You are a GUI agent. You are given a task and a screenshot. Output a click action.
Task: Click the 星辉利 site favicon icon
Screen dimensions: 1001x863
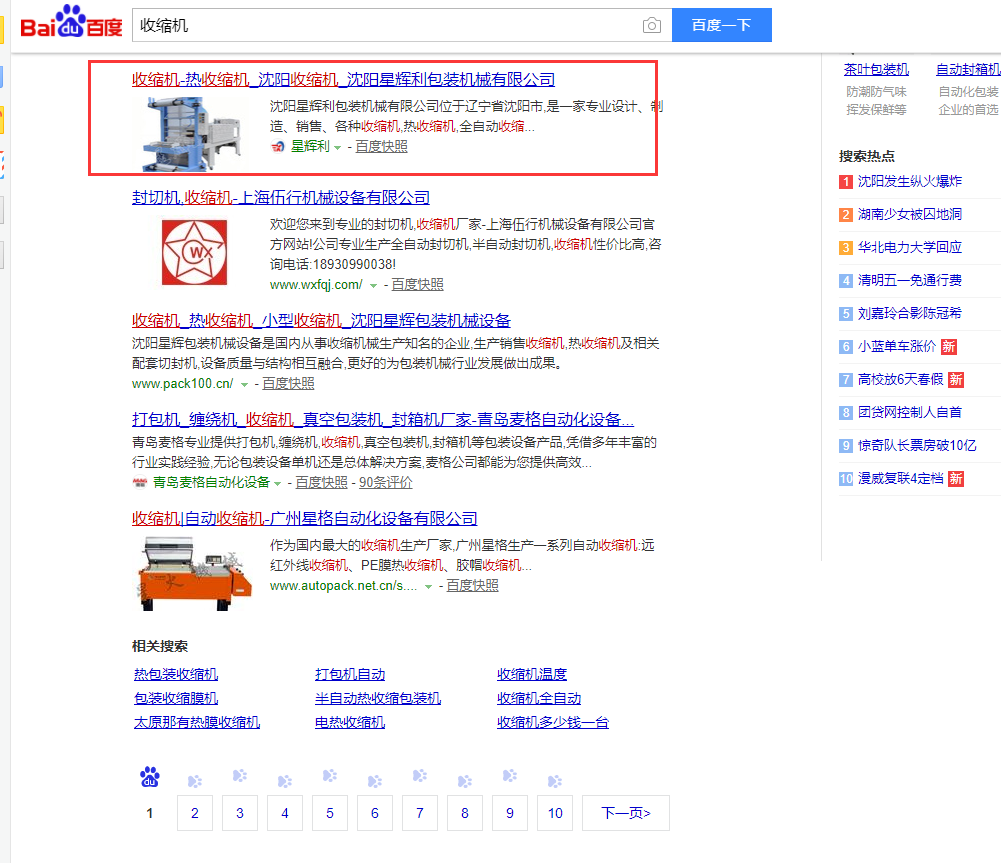278,147
